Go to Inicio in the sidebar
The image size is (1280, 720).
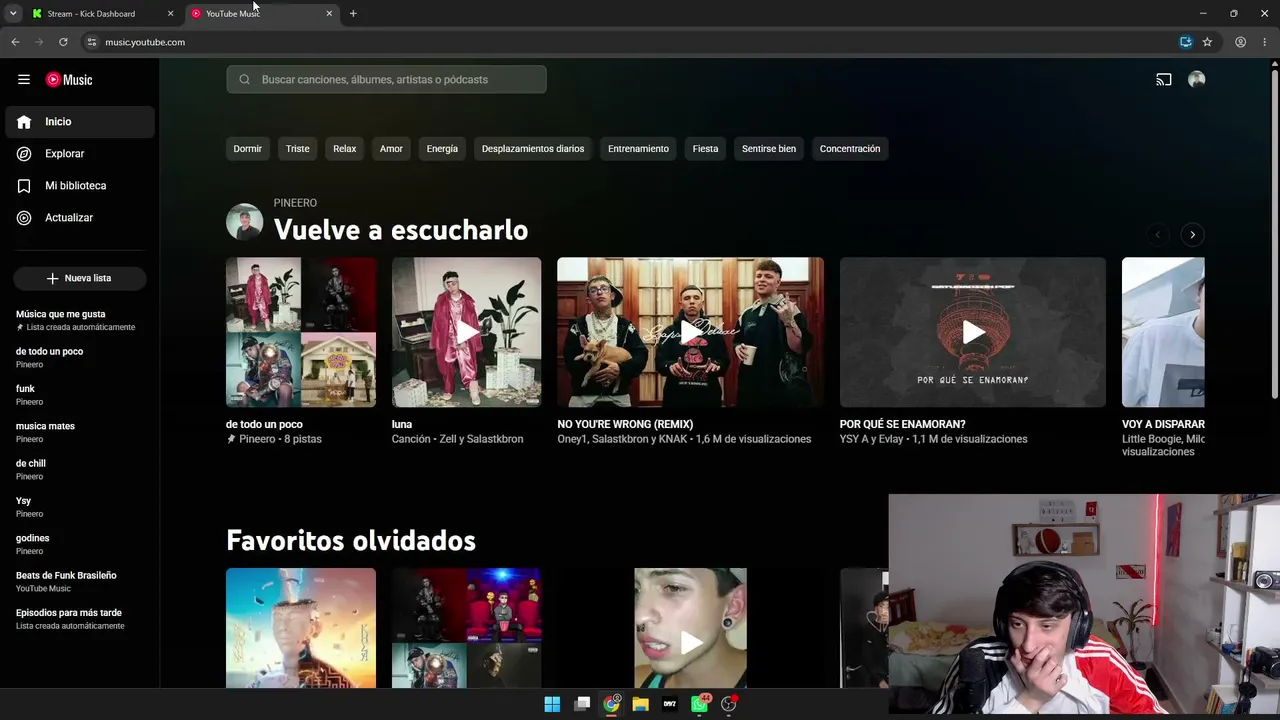tap(80, 122)
